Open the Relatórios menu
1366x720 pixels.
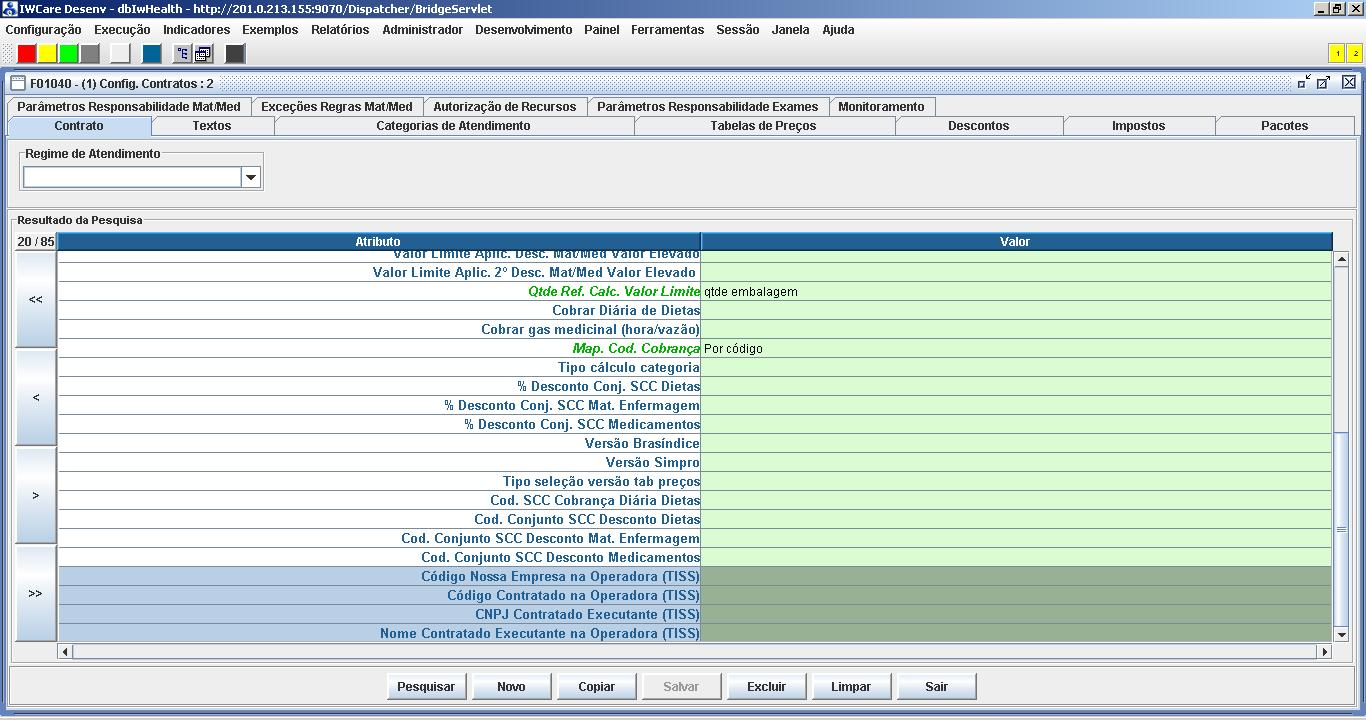pyautogui.click(x=340, y=30)
